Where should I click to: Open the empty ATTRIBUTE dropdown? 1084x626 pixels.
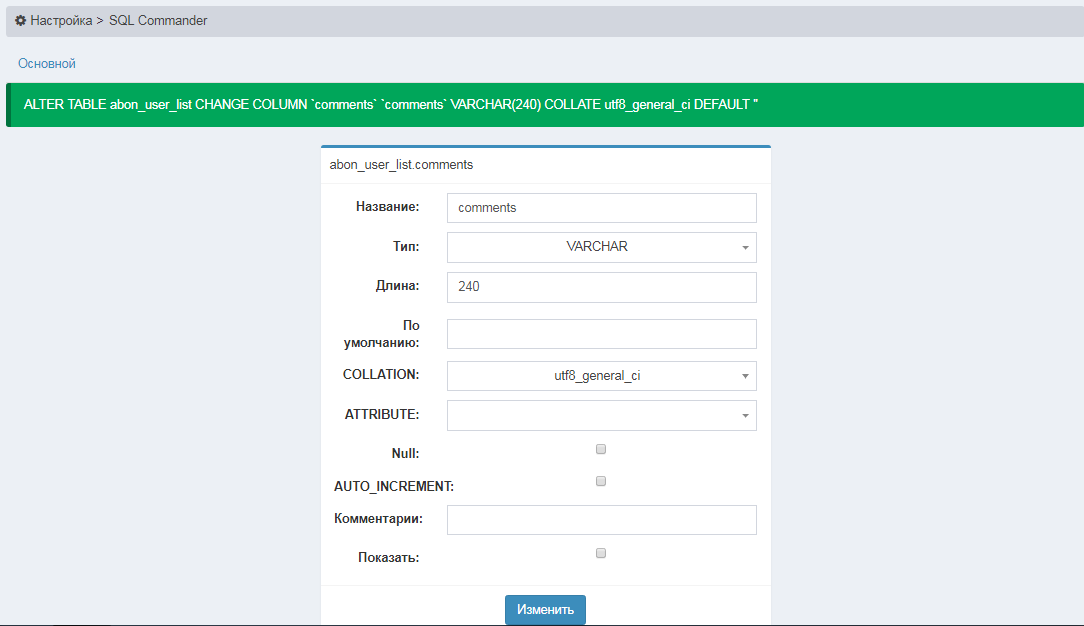point(601,415)
